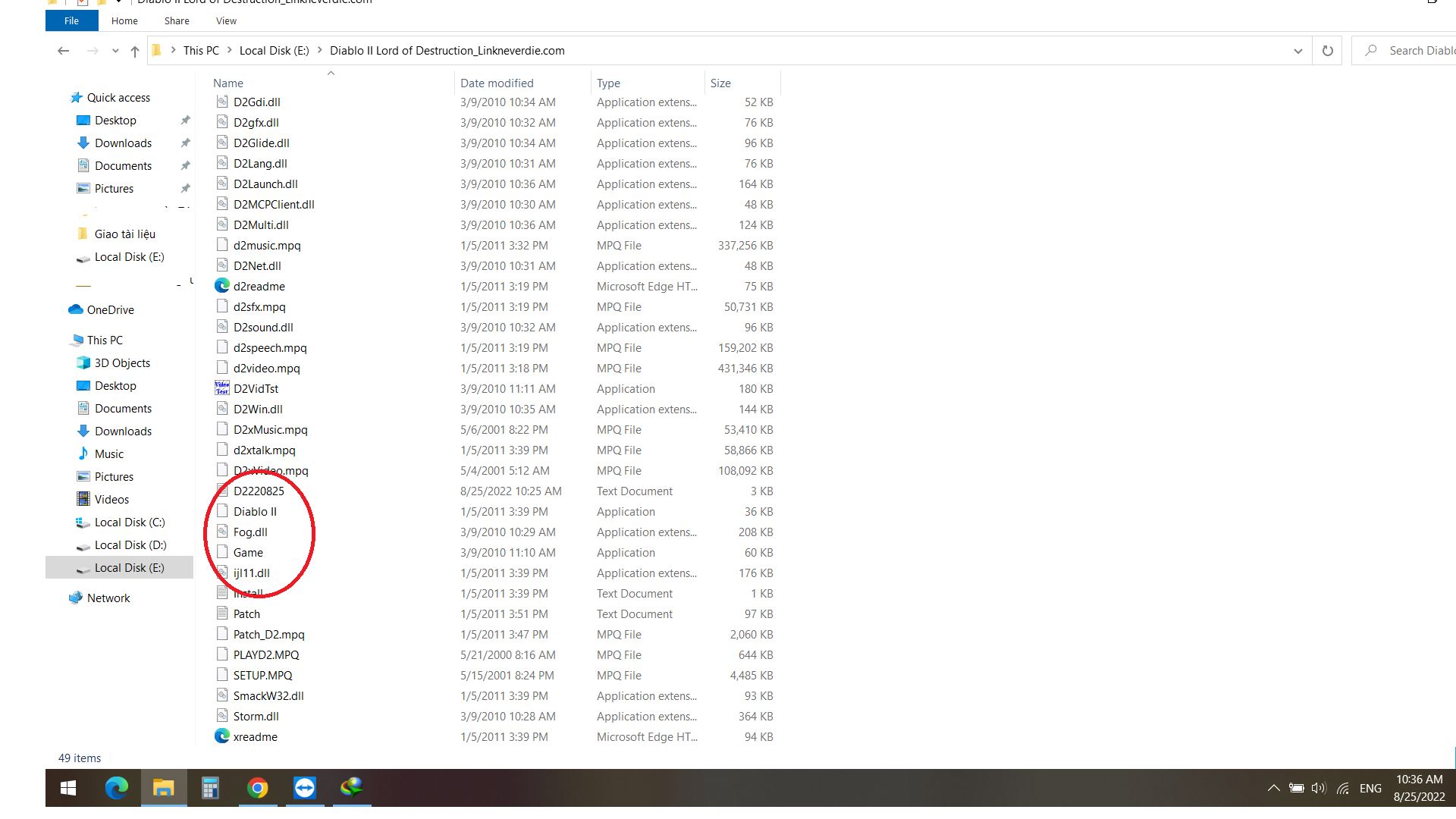Open d2readme in Microsoft Edge
Screen dimensions: 1456x819
pos(258,286)
